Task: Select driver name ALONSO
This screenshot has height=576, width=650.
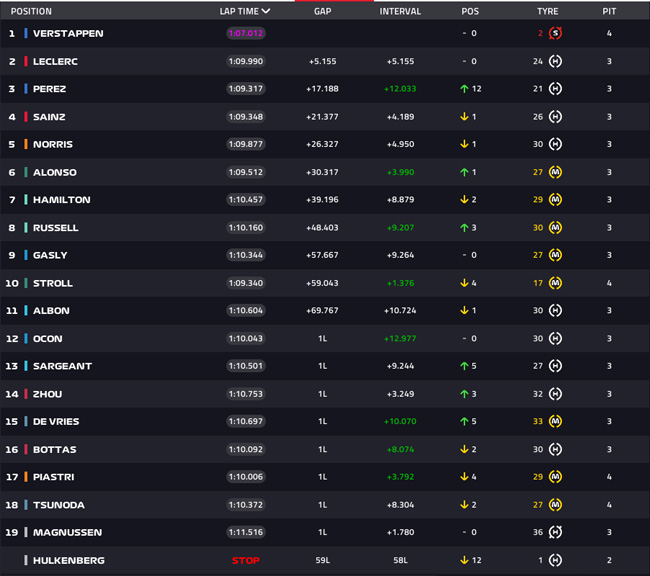Action: pos(55,172)
